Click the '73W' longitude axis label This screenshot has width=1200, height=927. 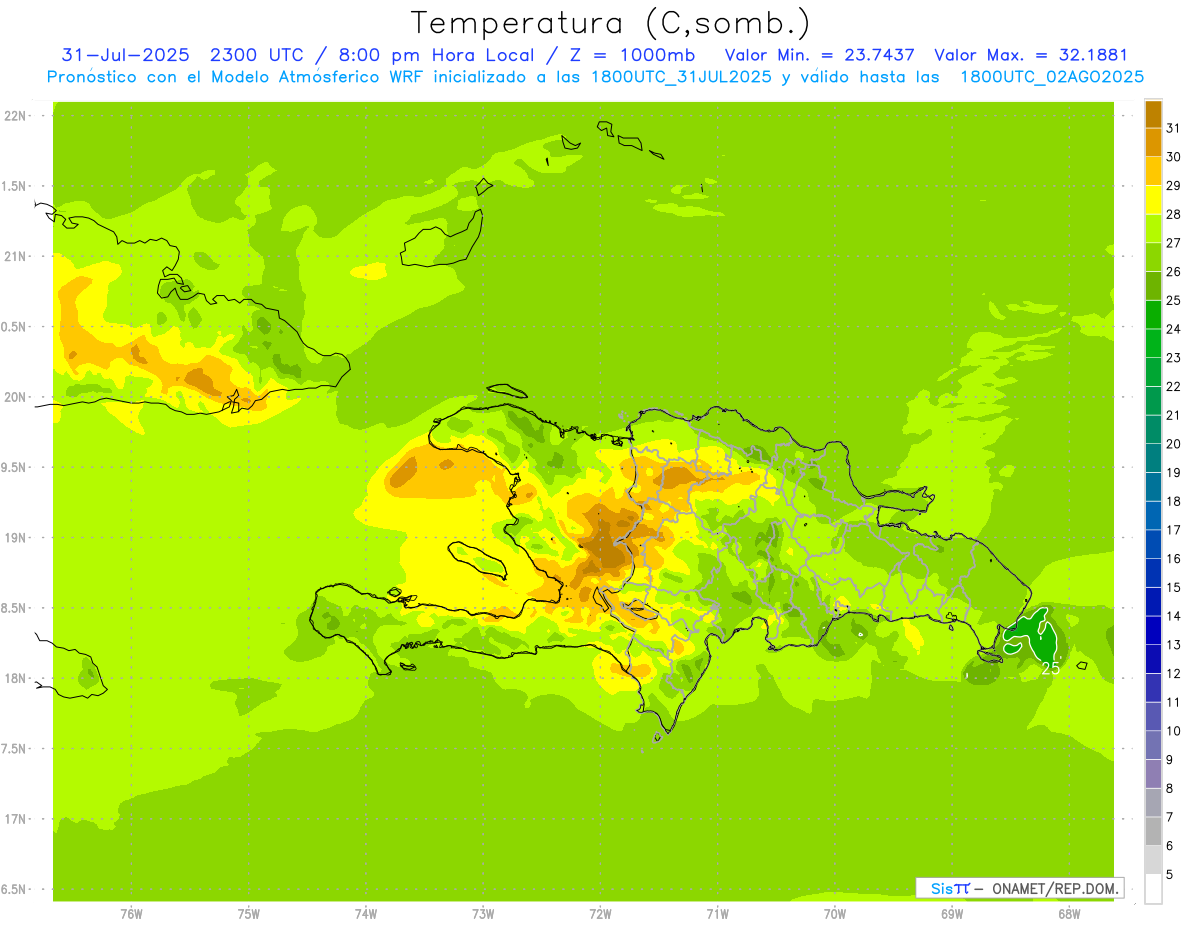click(x=483, y=914)
